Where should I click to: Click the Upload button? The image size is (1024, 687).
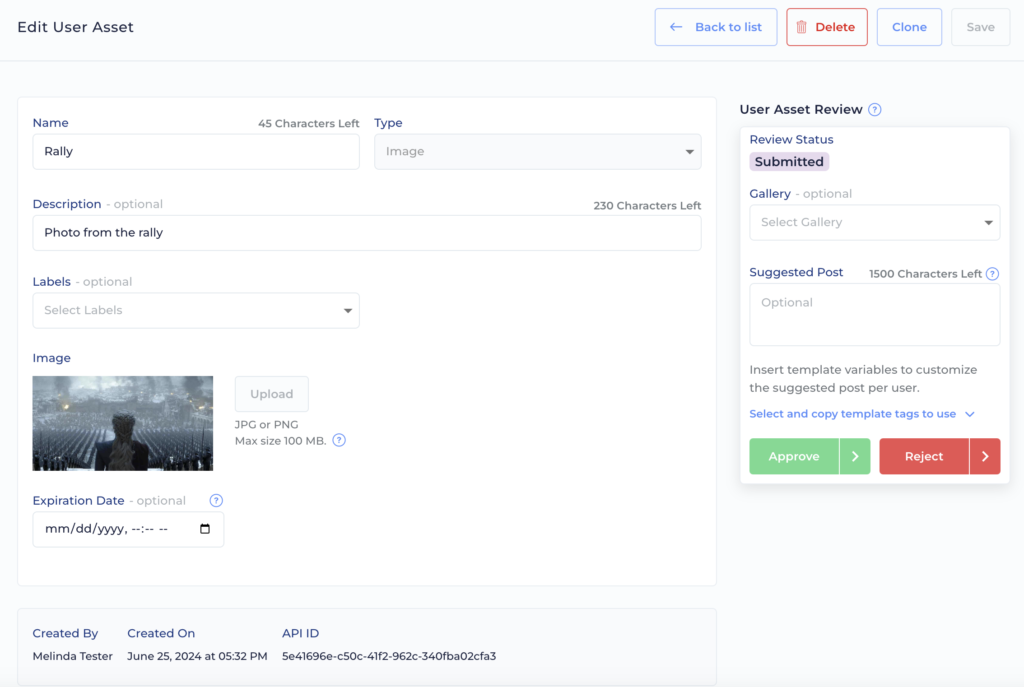tap(272, 394)
